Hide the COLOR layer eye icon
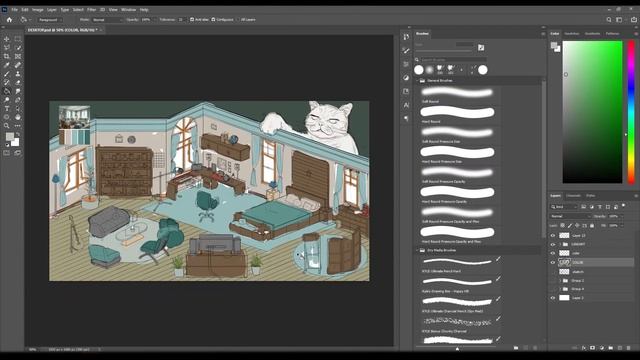The width and height of the screenshot is (640, 360). pos(553,262)
